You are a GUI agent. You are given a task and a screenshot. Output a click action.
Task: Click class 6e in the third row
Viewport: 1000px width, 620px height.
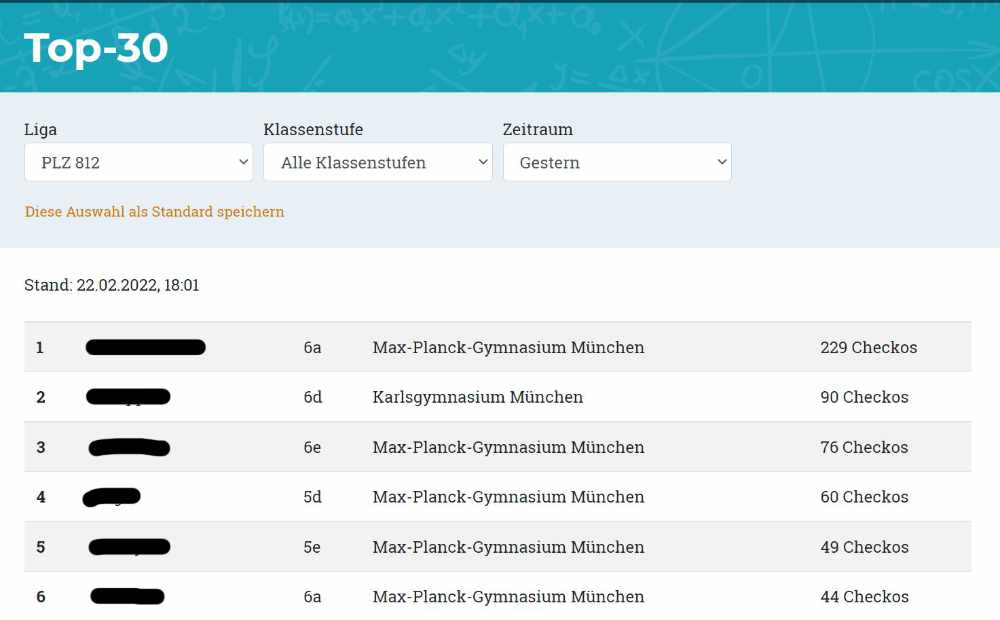(x=312, y=447)
